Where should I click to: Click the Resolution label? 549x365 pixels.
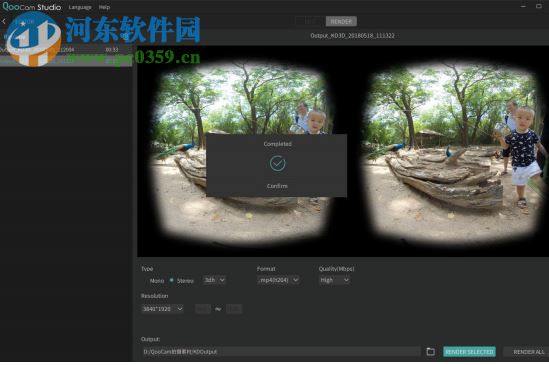click(154, 296)
